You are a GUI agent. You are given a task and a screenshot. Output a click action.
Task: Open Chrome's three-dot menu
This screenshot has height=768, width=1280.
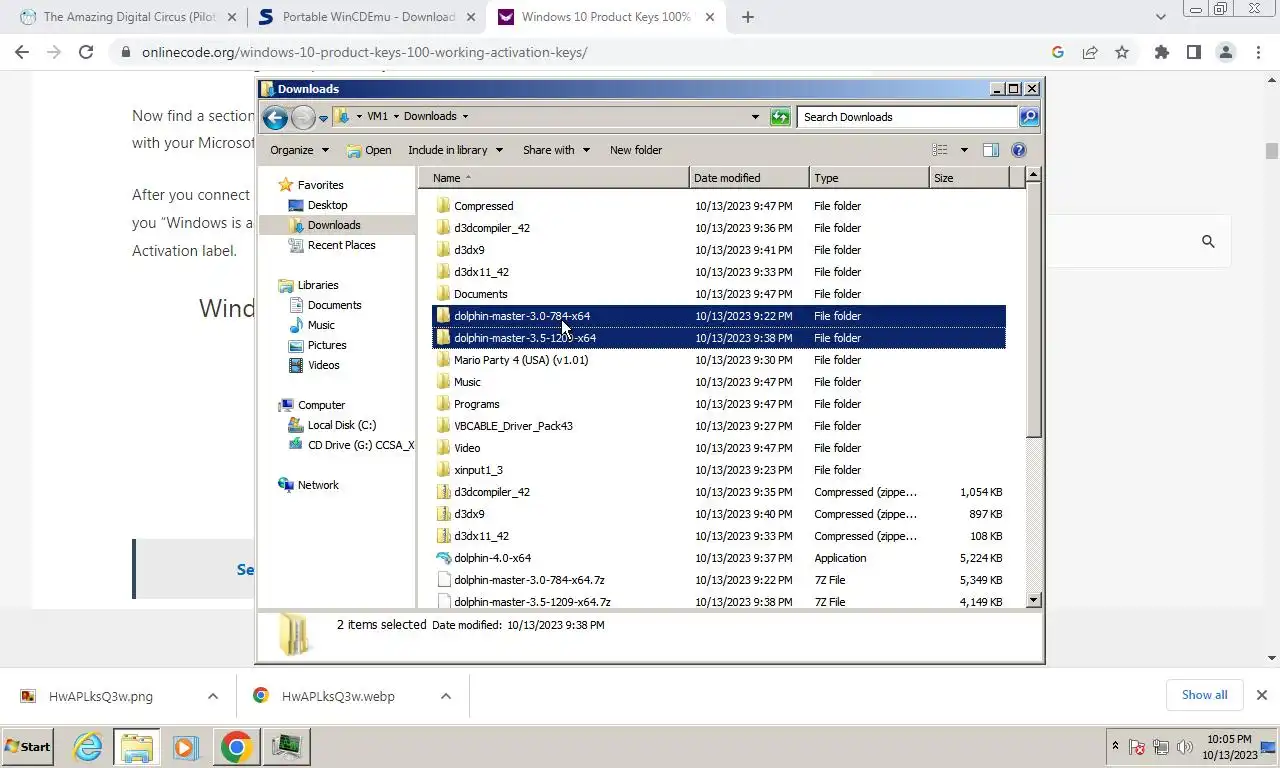tap(1259, 52)
